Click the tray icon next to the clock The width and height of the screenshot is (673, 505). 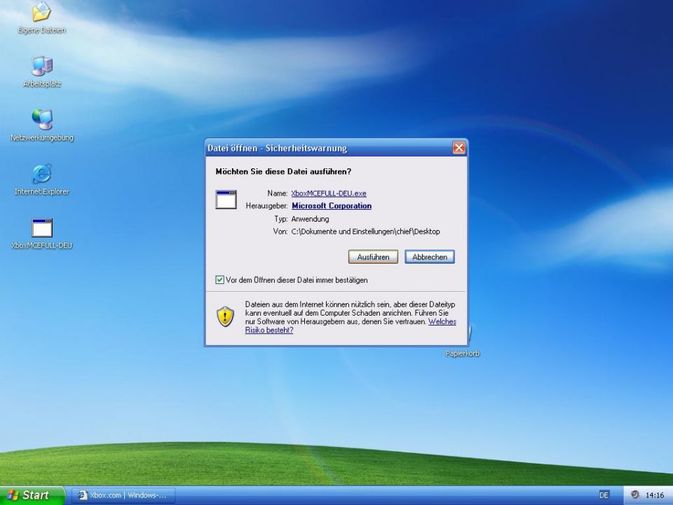coord(635,495)
